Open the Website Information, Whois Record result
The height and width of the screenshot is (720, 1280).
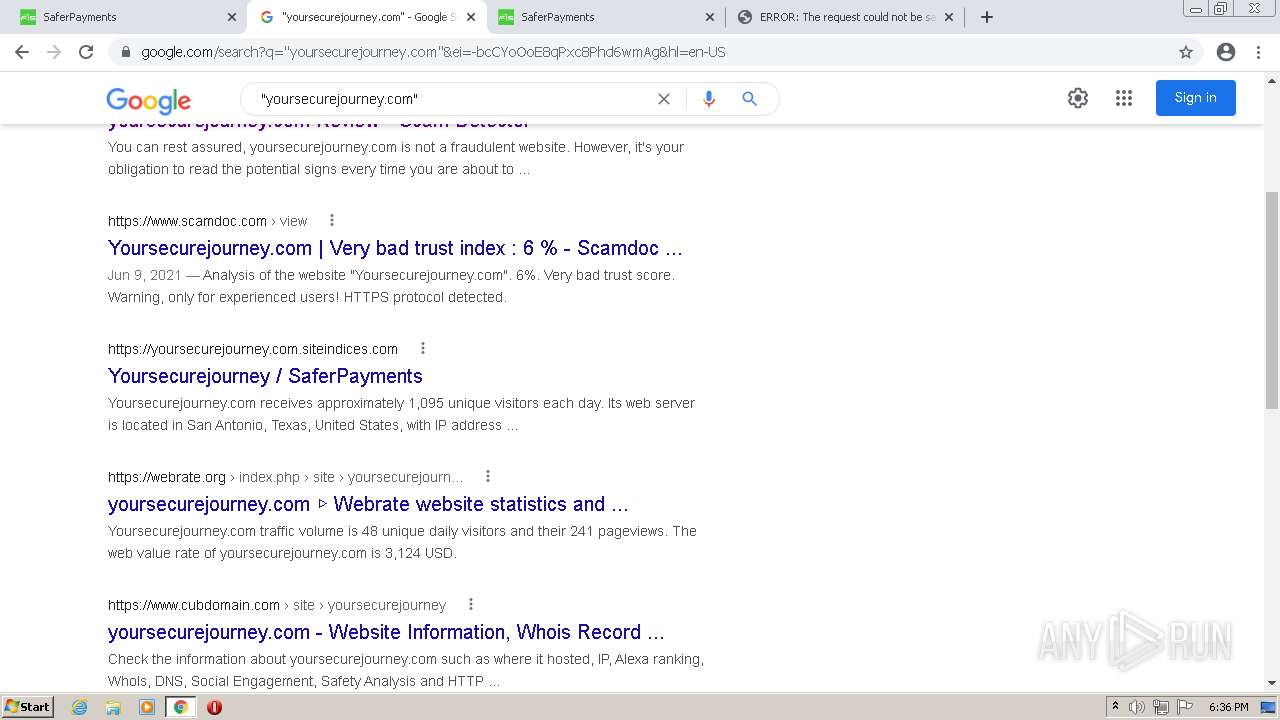pyautogui.click(x=386, y=632)
